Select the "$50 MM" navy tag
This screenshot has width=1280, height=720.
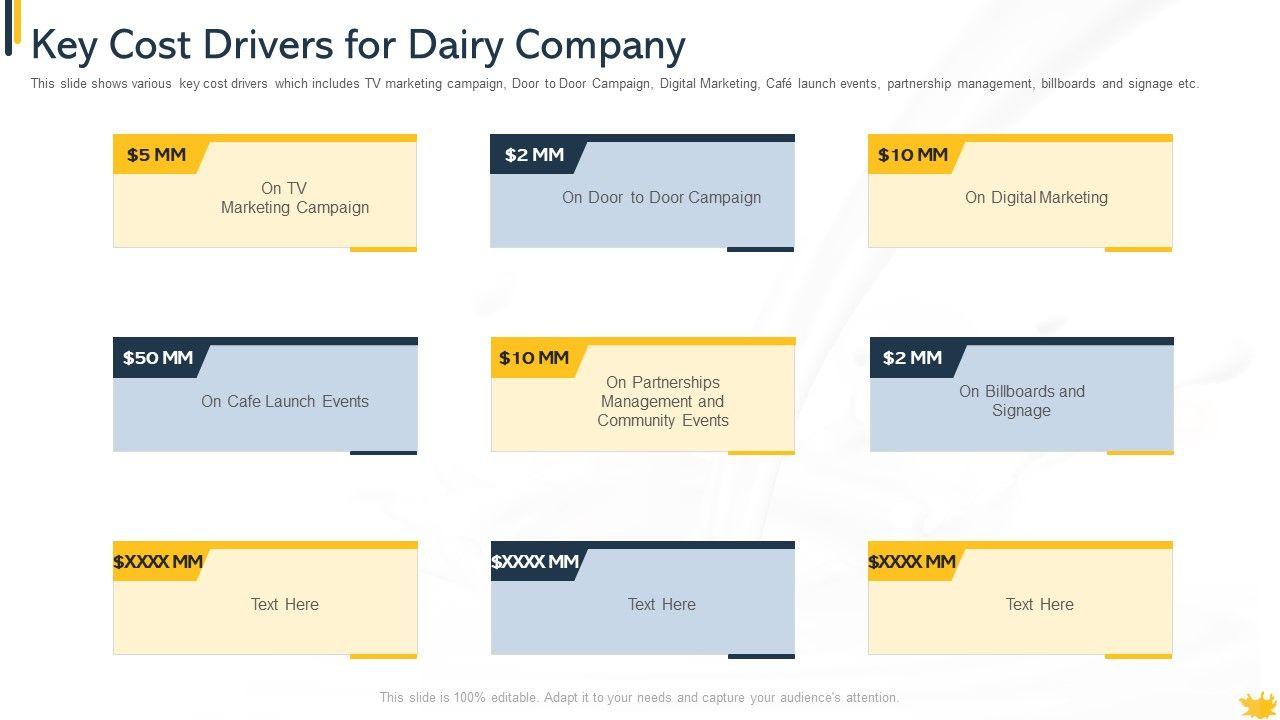click(158, 358)
